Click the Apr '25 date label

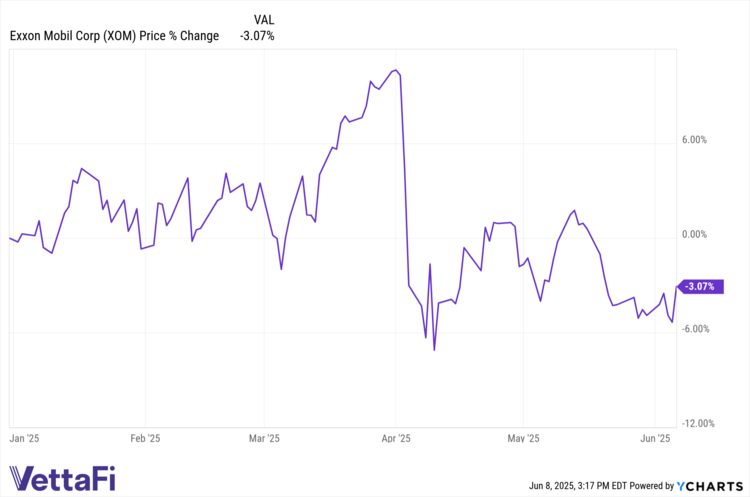396,438
